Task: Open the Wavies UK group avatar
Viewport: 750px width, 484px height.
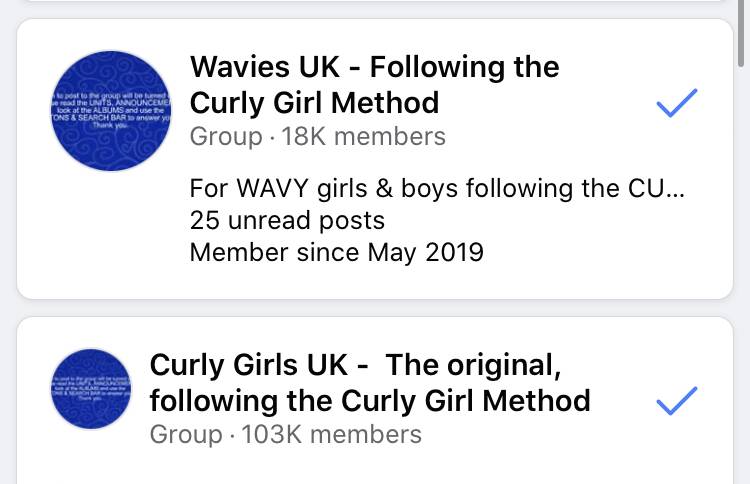Action: (111, 111)
